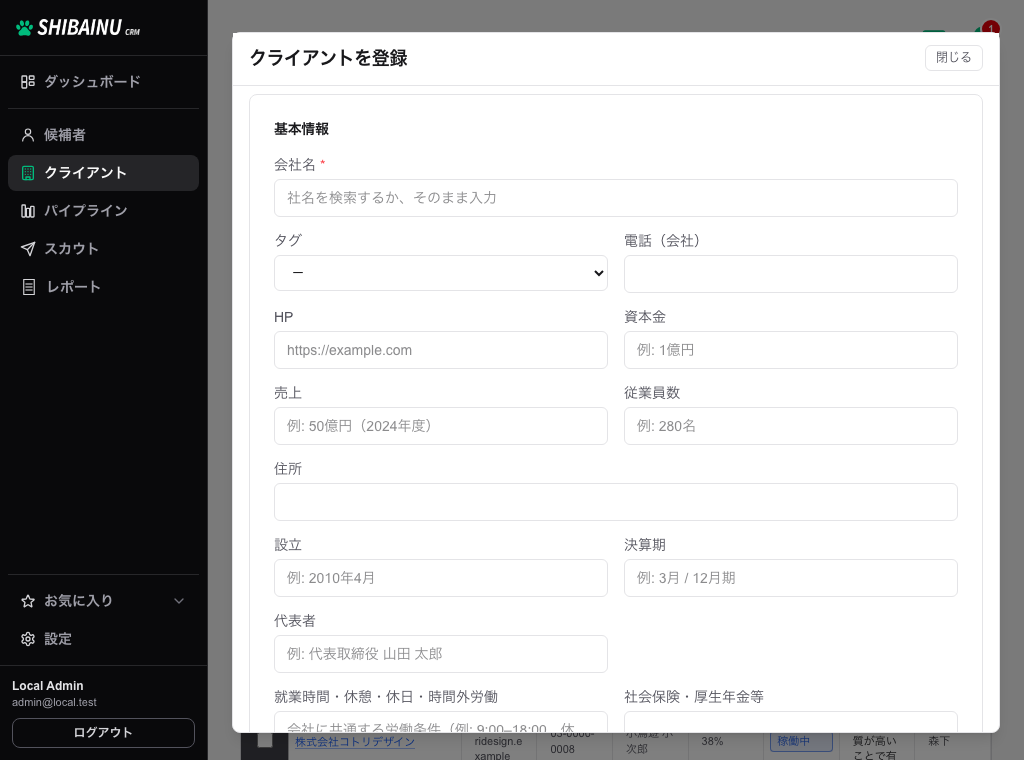Click the 候補者 person icon
Screen dimensions: 1024x760
(27, 135)
